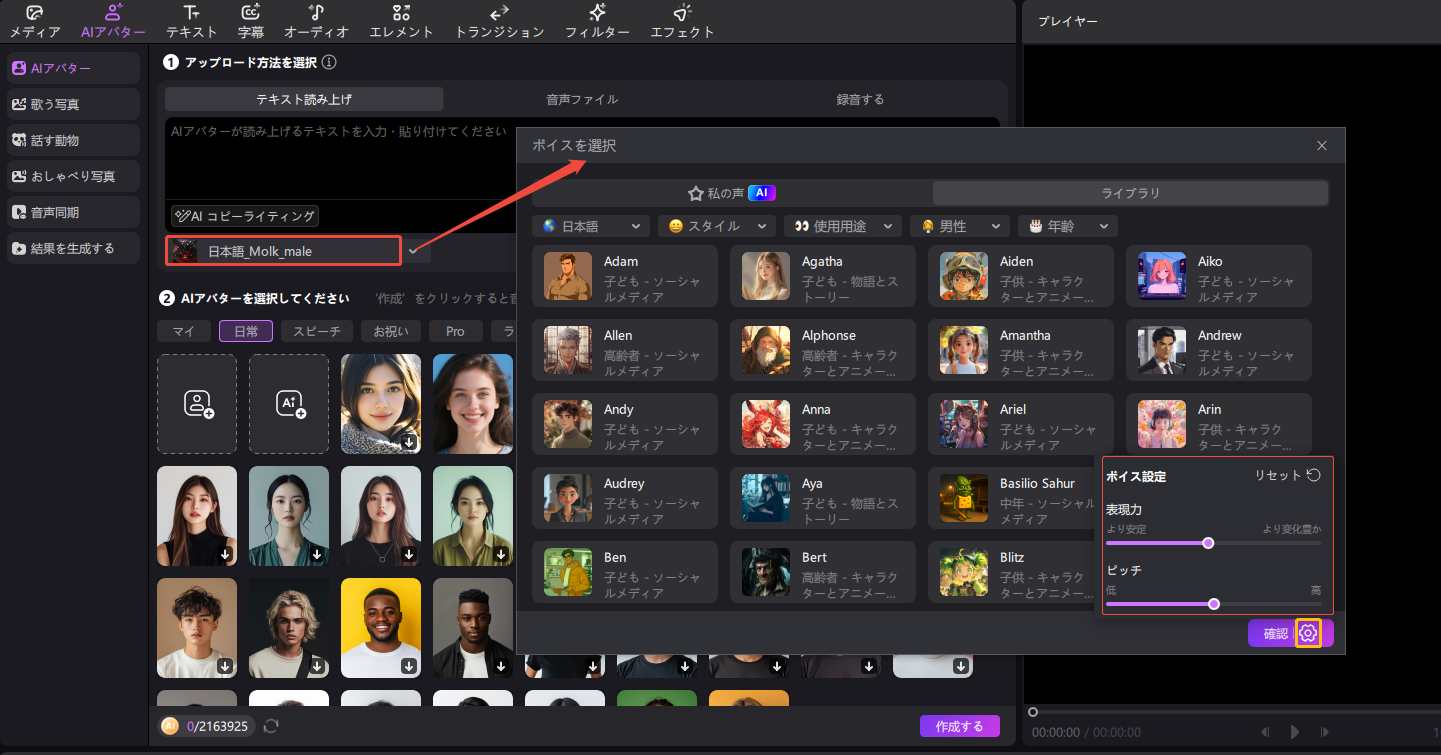Image resolution: width=1441 pixels, height=755 pixels.
Task: Open the スタイル filter dropdown
Action: coord(717,227)
